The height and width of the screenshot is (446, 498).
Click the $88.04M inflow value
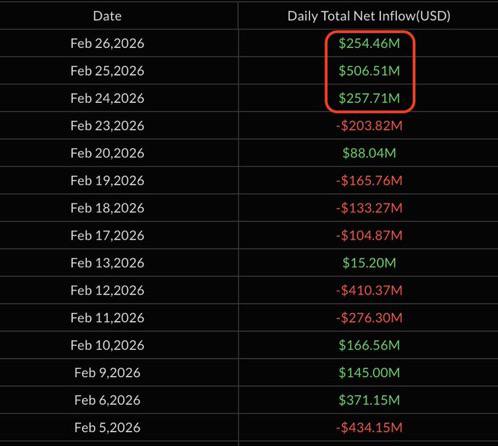pos(369,153)
